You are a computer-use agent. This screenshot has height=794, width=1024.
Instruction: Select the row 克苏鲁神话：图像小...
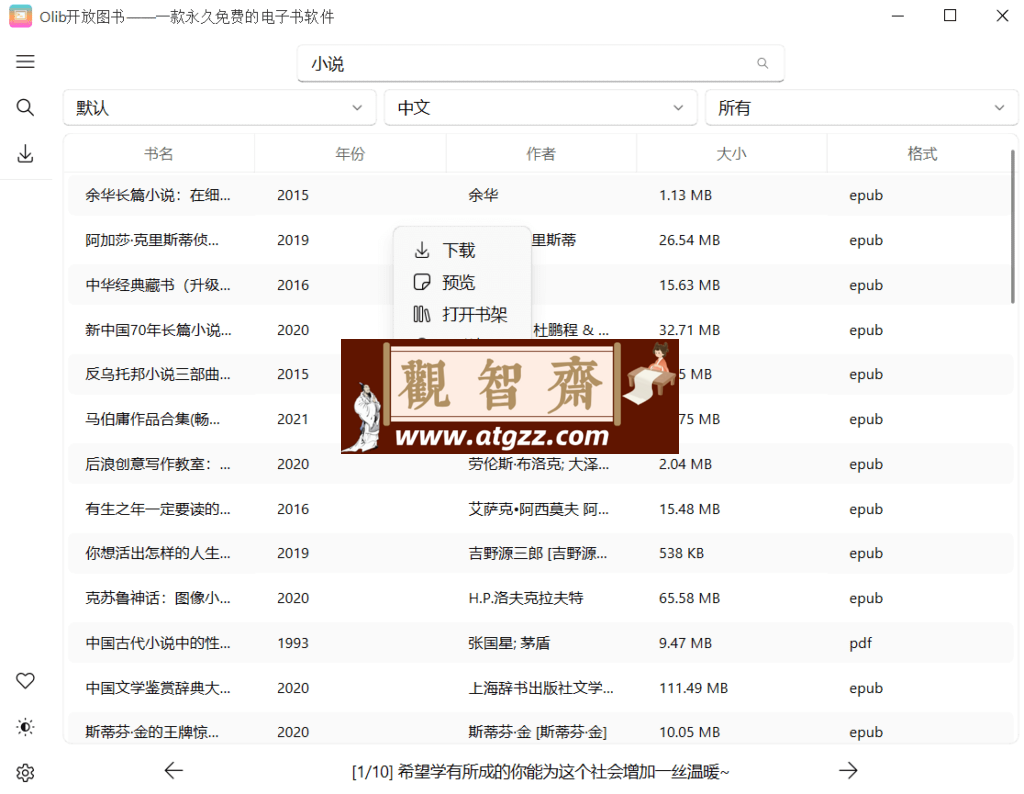point(540,598)
